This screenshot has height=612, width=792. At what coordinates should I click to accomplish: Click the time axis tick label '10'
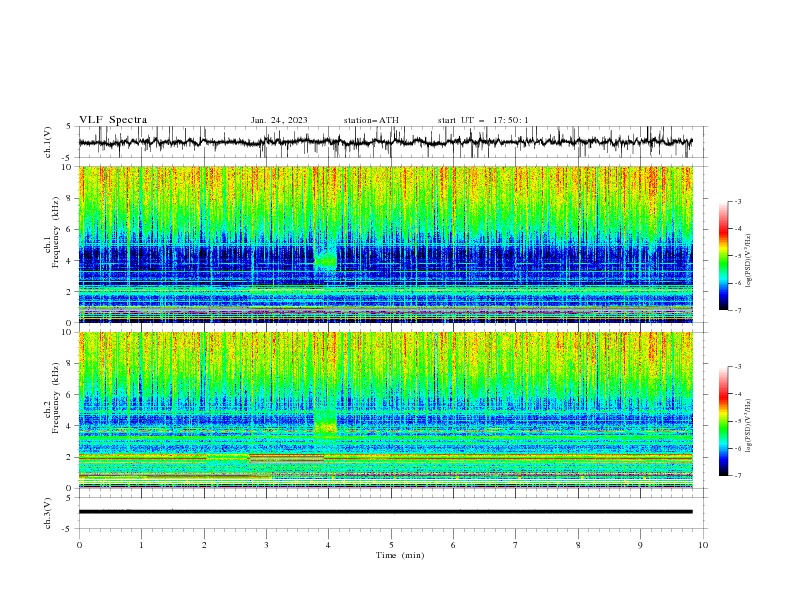tap(703, 545)
